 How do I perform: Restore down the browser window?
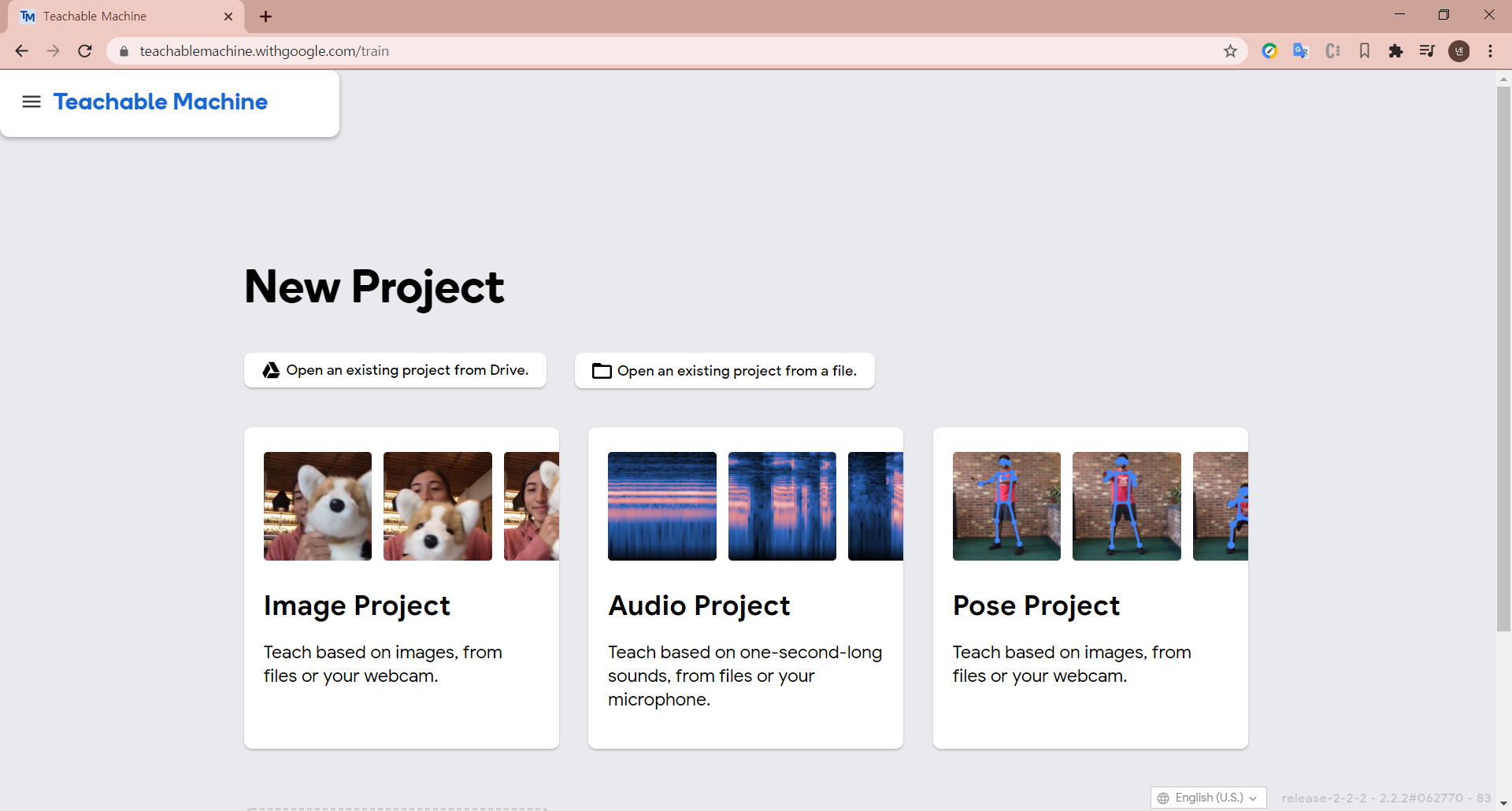click(x=1443, y=15)
